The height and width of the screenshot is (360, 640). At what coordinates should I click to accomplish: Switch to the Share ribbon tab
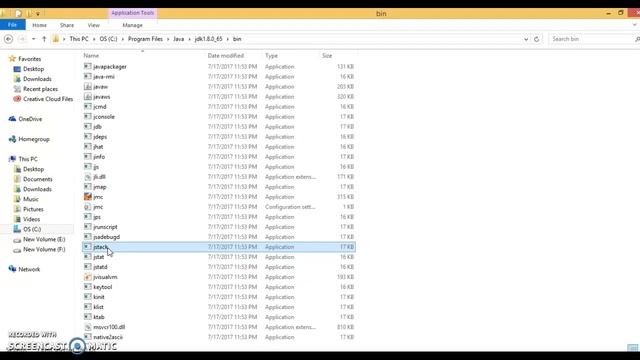pos(67,25)
